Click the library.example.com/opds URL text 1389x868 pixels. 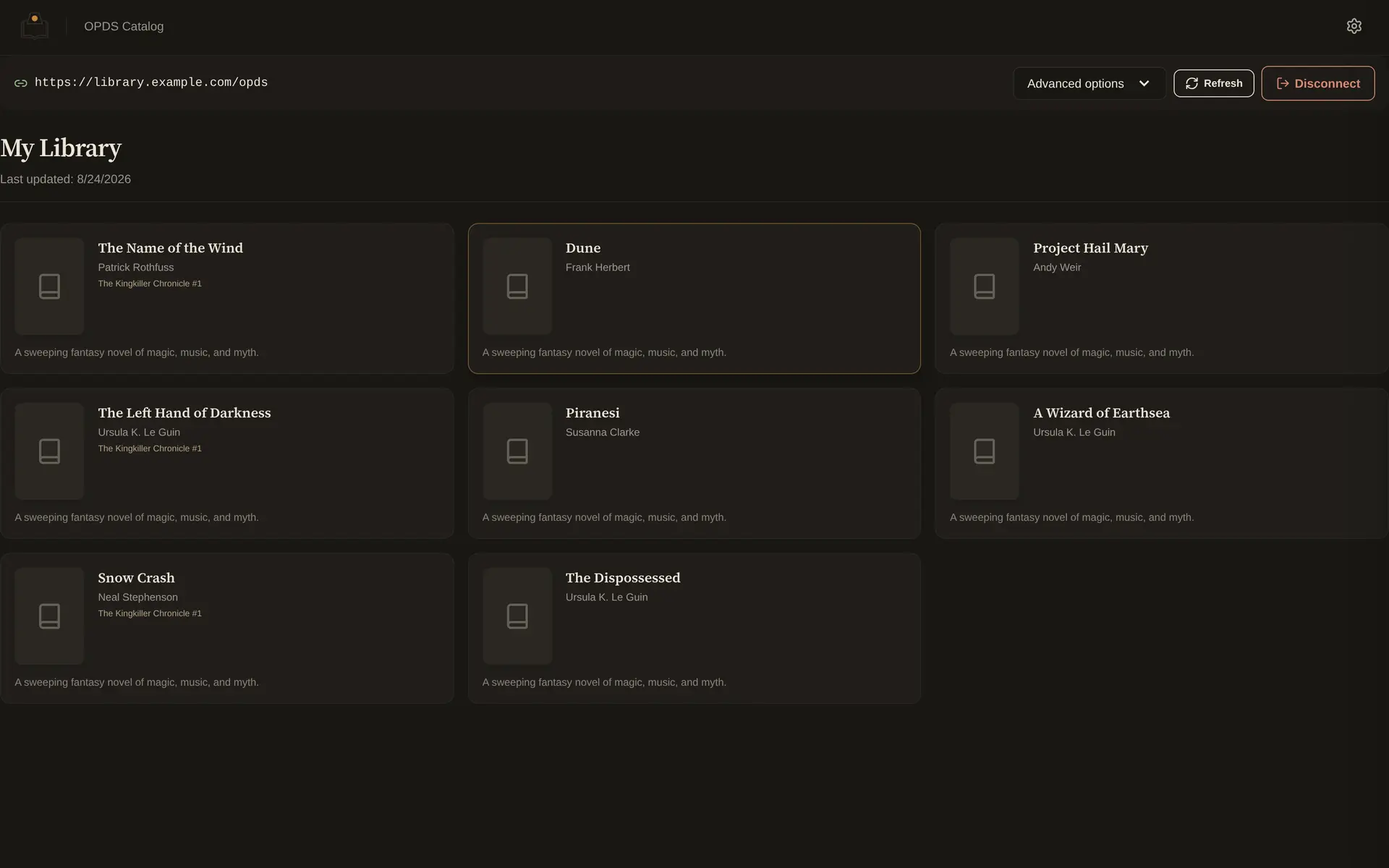tap(151, 82)
